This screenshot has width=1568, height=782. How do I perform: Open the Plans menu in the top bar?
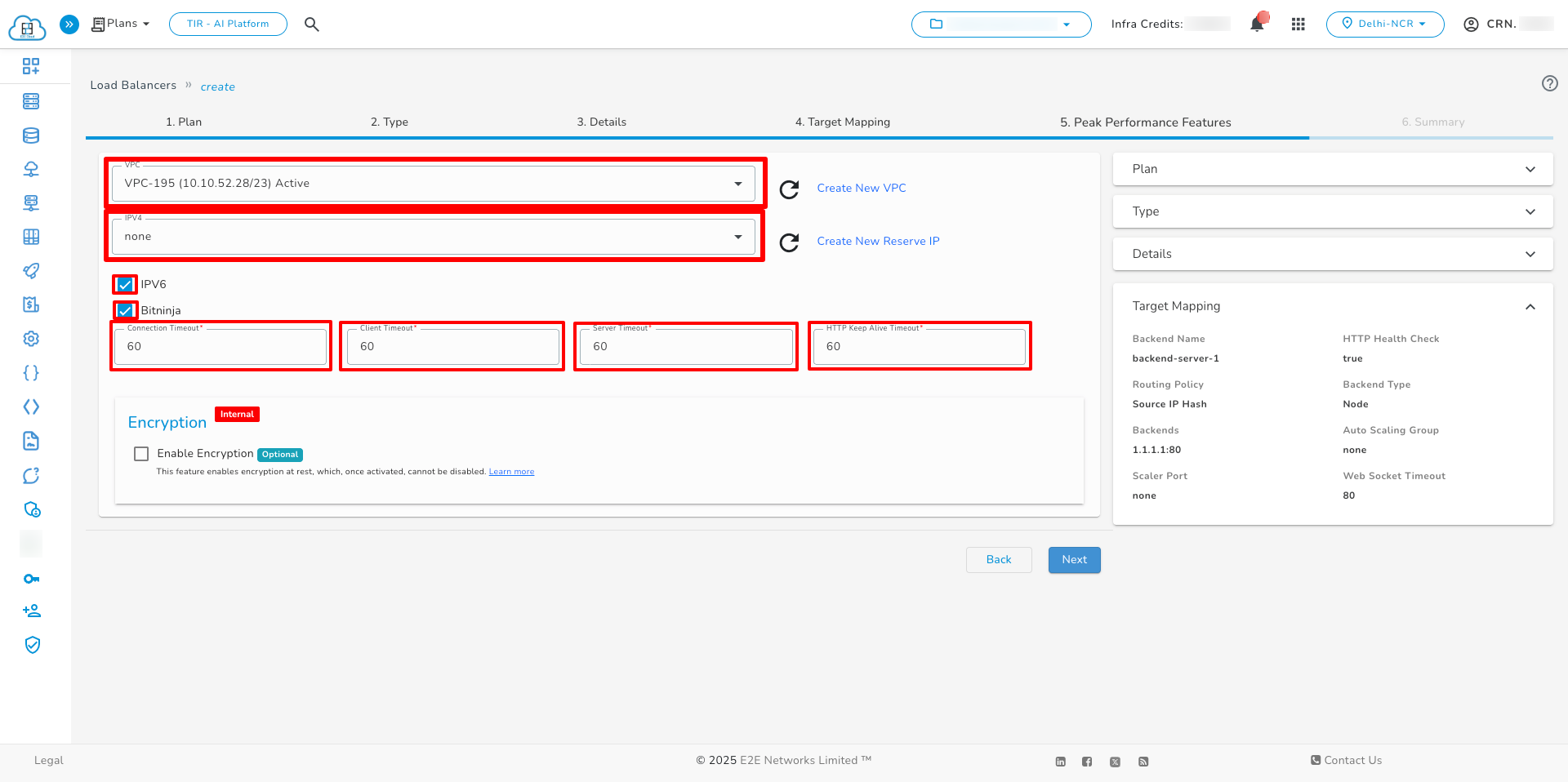coord(119,24)
